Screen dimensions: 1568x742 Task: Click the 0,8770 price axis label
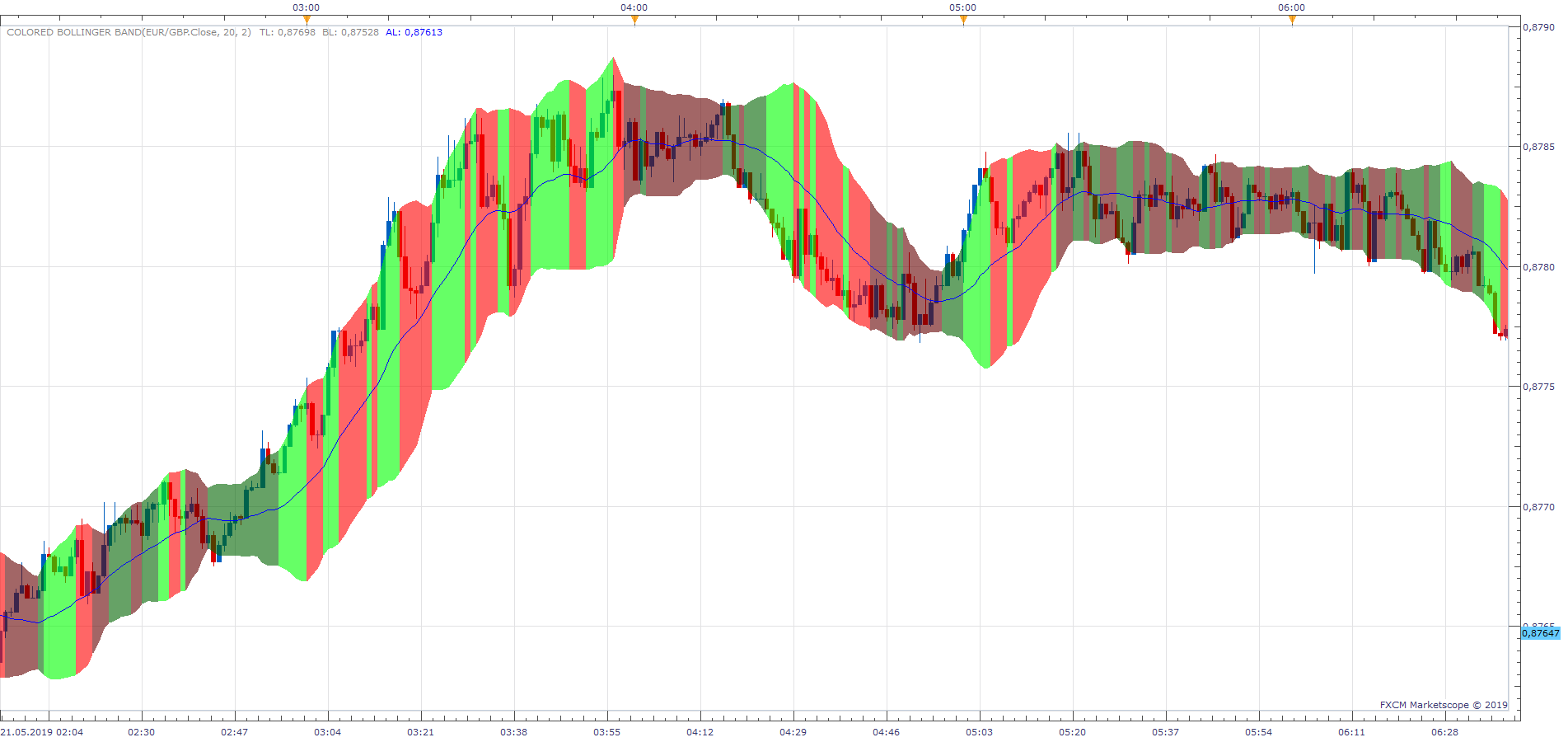point(1538,507)
